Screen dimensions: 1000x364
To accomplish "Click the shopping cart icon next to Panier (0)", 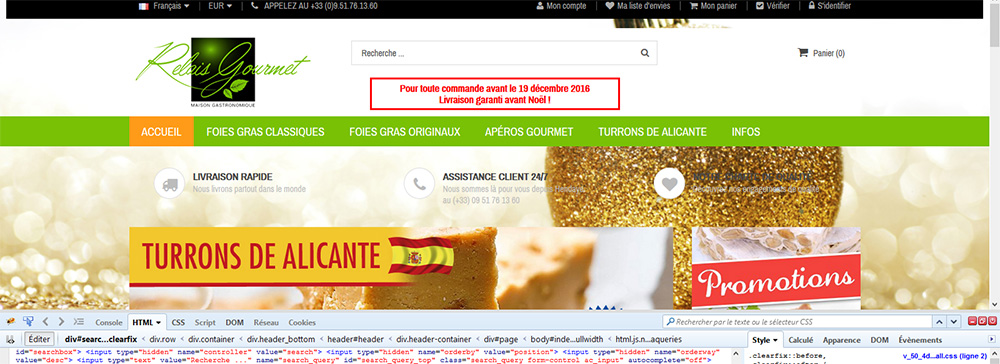I will click(x=803, y=53).
